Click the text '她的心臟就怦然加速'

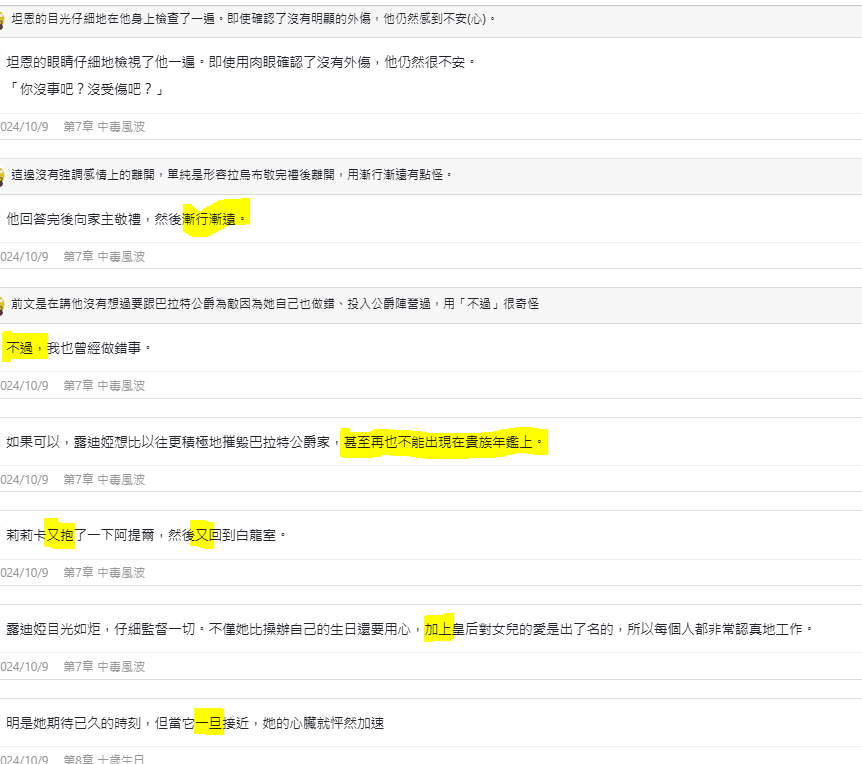323,723
